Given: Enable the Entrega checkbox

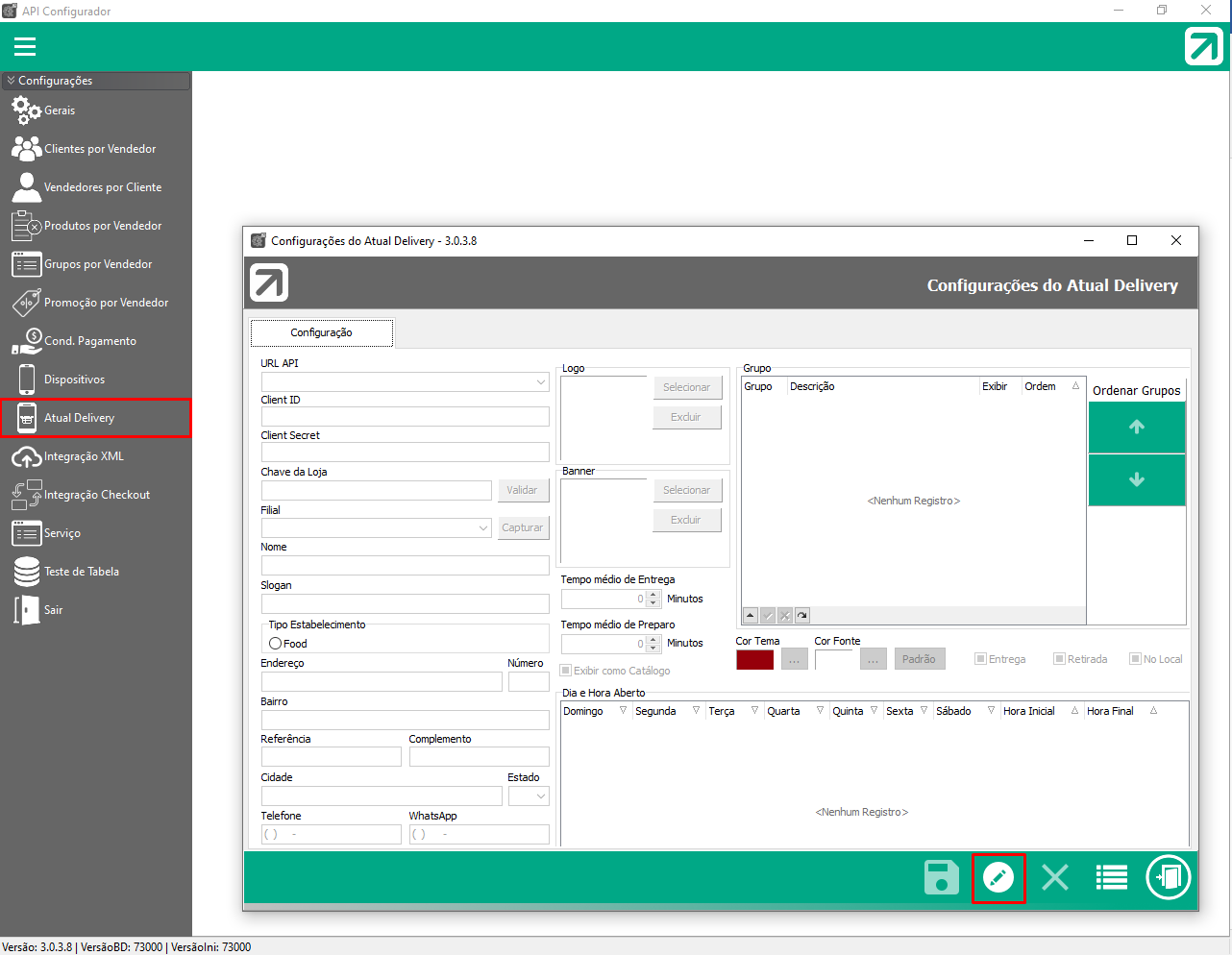Looking at the screenshot, I should pyautogui.click(x=980, y=659).
